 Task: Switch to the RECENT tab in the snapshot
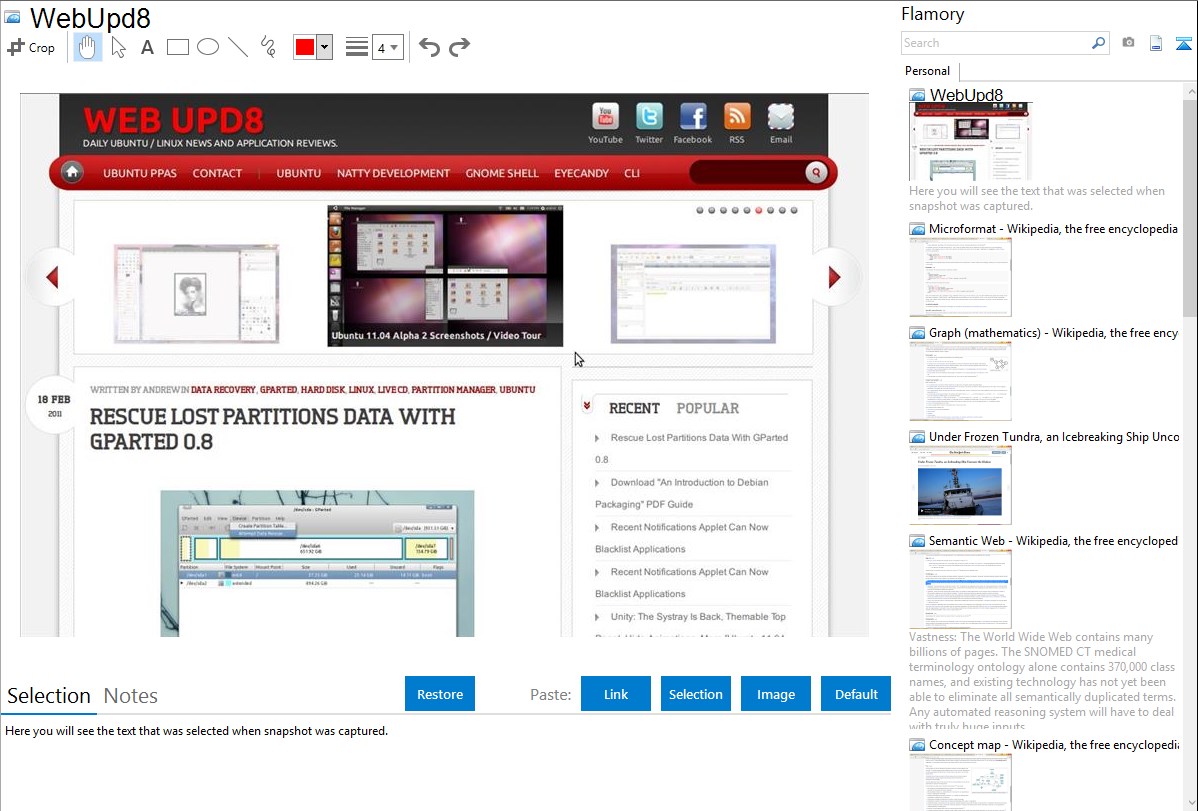pyautogui.click(x=634, y=408)
